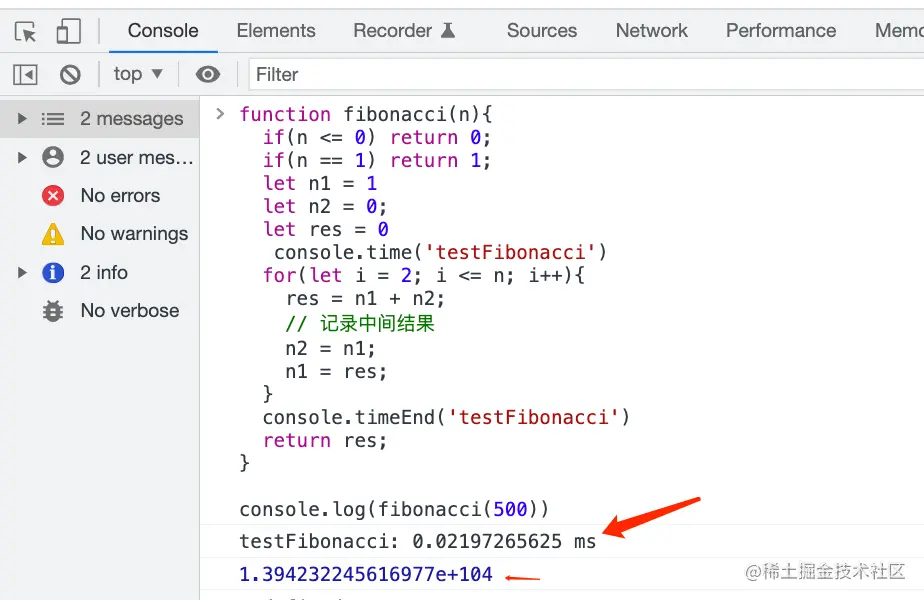Open the Network tab
This screenshot has height=600, width=924.
coord(651,31)
